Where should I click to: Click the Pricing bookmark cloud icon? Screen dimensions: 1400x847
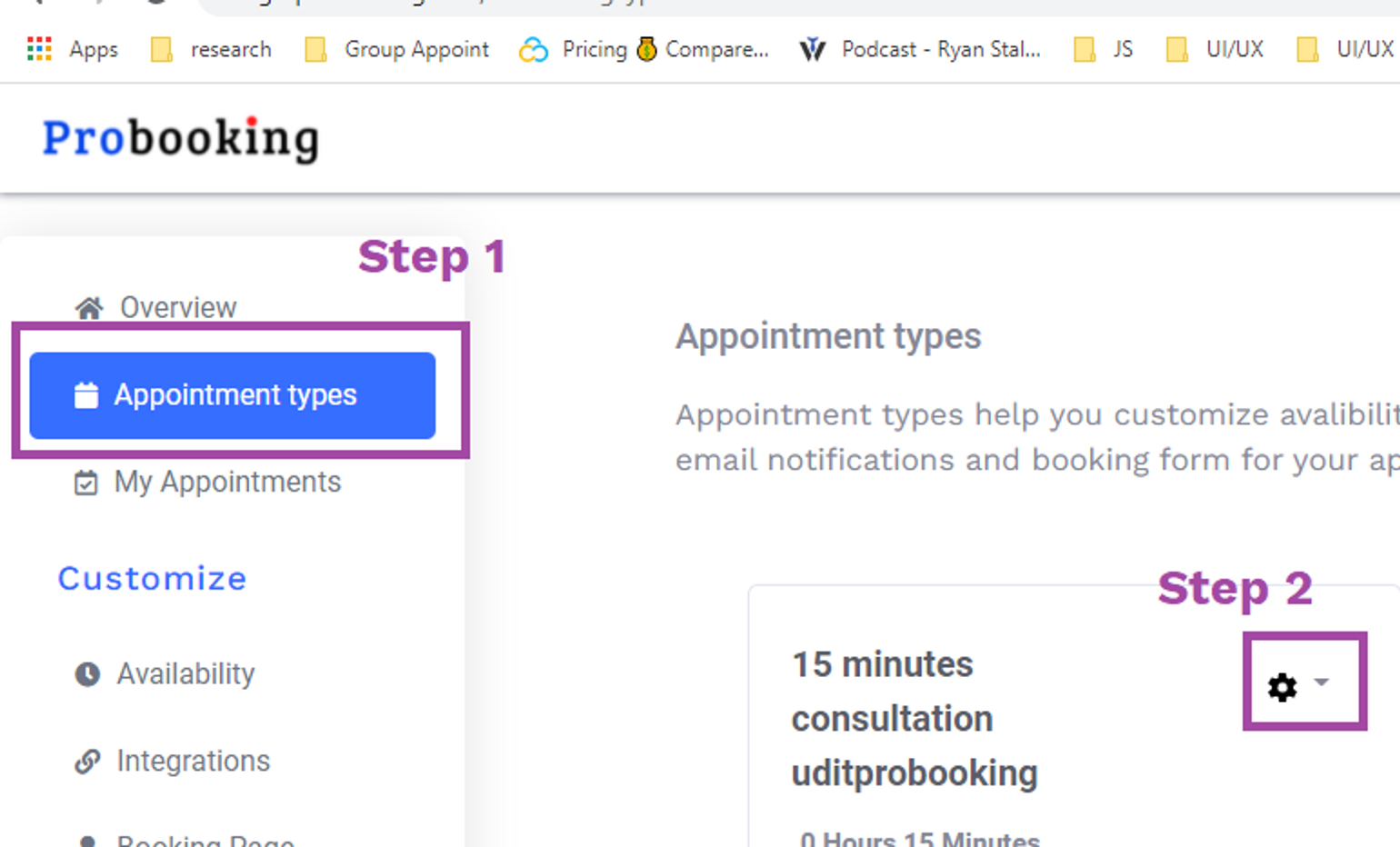click(534, 50)
